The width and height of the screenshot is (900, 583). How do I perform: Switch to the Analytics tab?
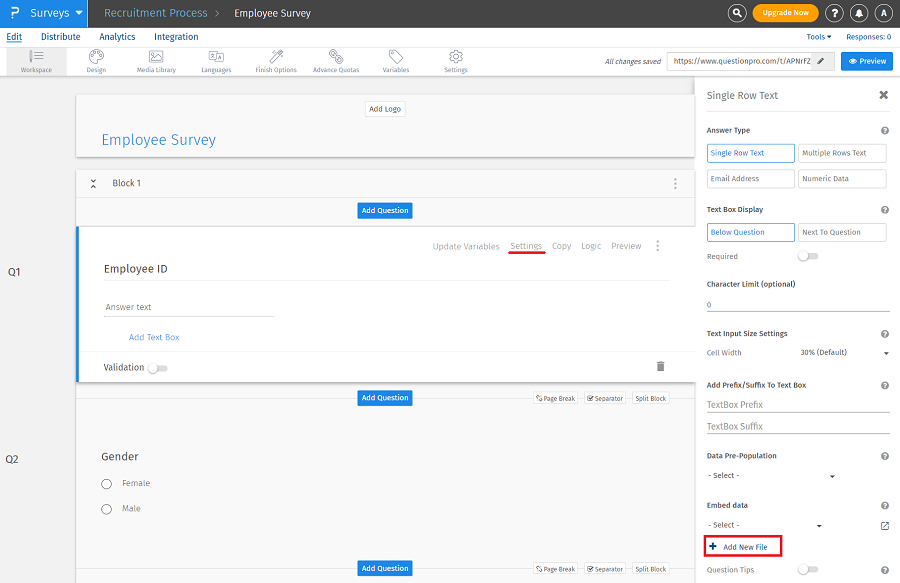(x=117, y=37)
